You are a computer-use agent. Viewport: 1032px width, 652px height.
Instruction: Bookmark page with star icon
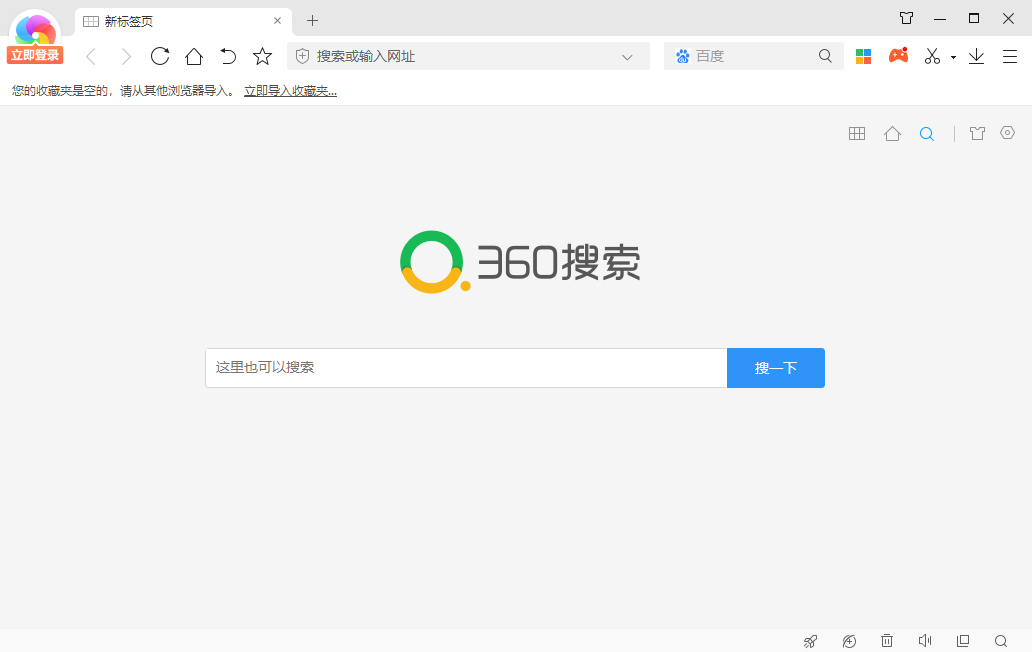263,56
